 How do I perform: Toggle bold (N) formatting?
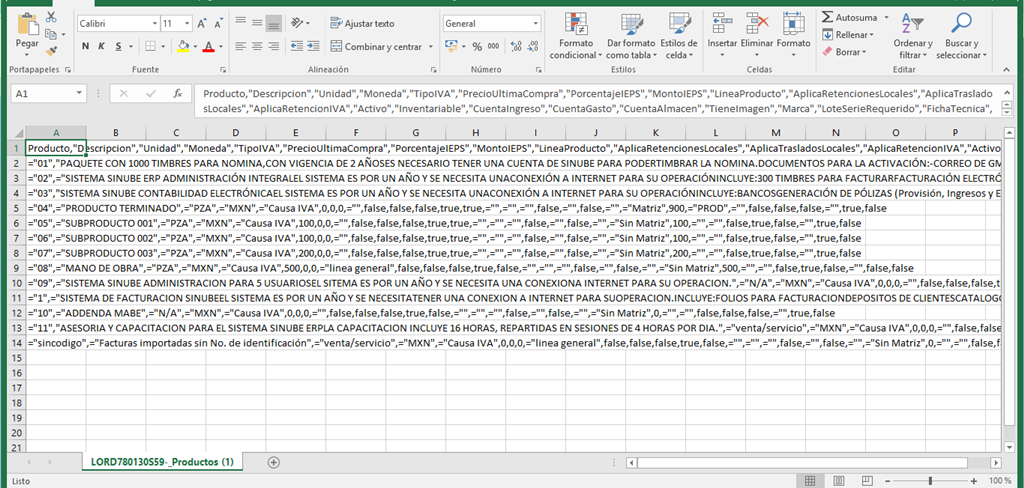point(86,46)
